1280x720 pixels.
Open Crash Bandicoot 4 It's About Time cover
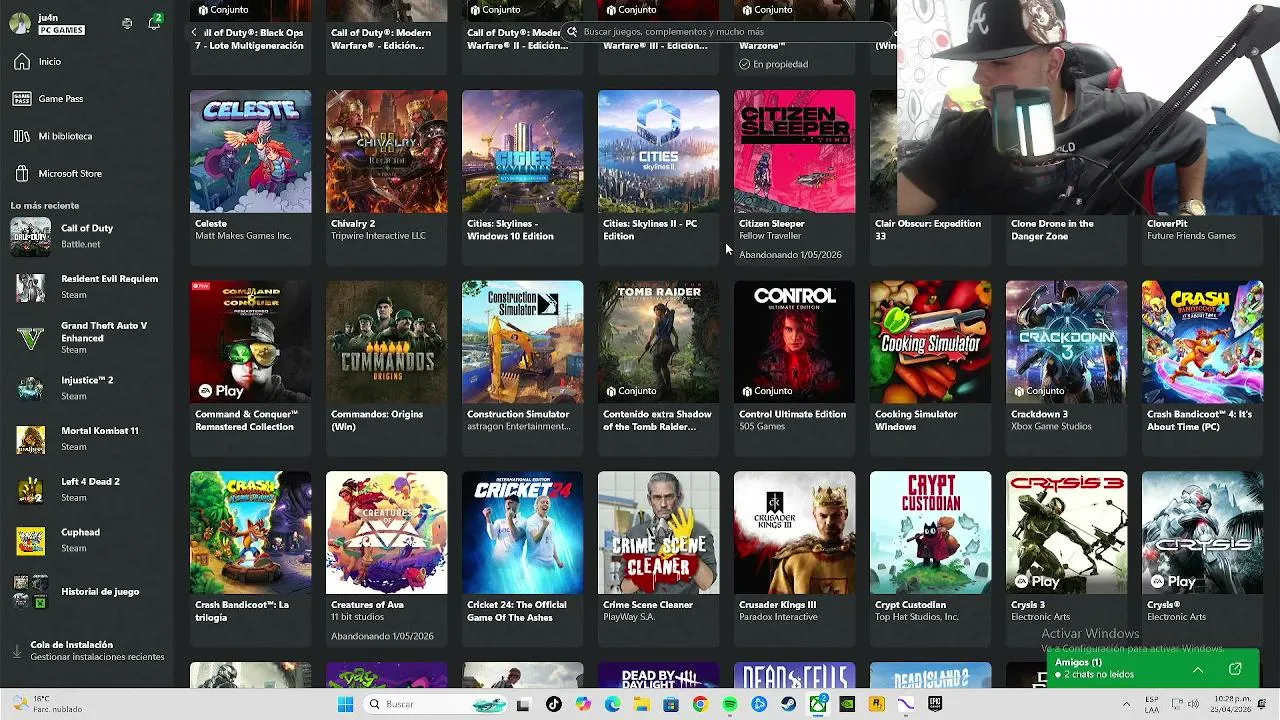coord(1202,342)
